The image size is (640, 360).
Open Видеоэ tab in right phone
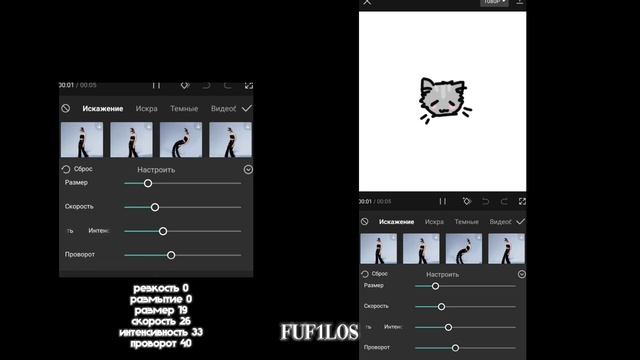500,222
